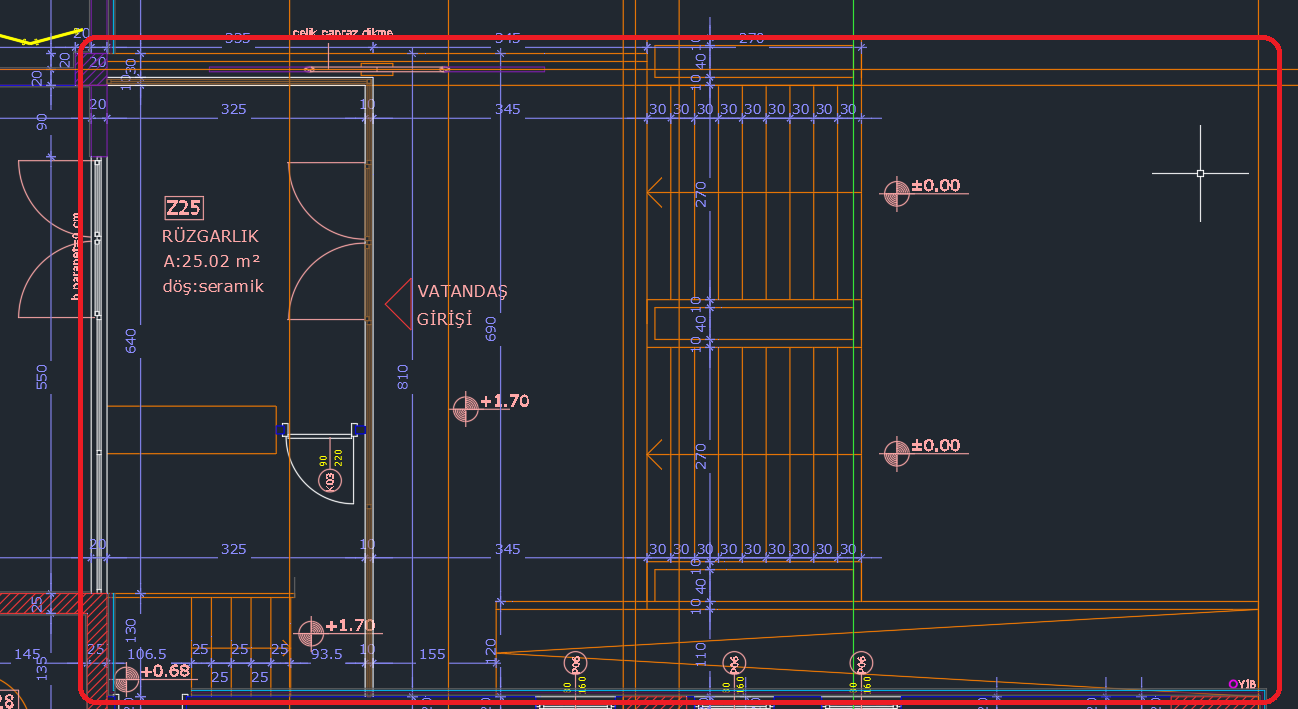1298x709 pixels.
Task: Click the +0.68 elevation marker symbol
Action: [126, 680]
